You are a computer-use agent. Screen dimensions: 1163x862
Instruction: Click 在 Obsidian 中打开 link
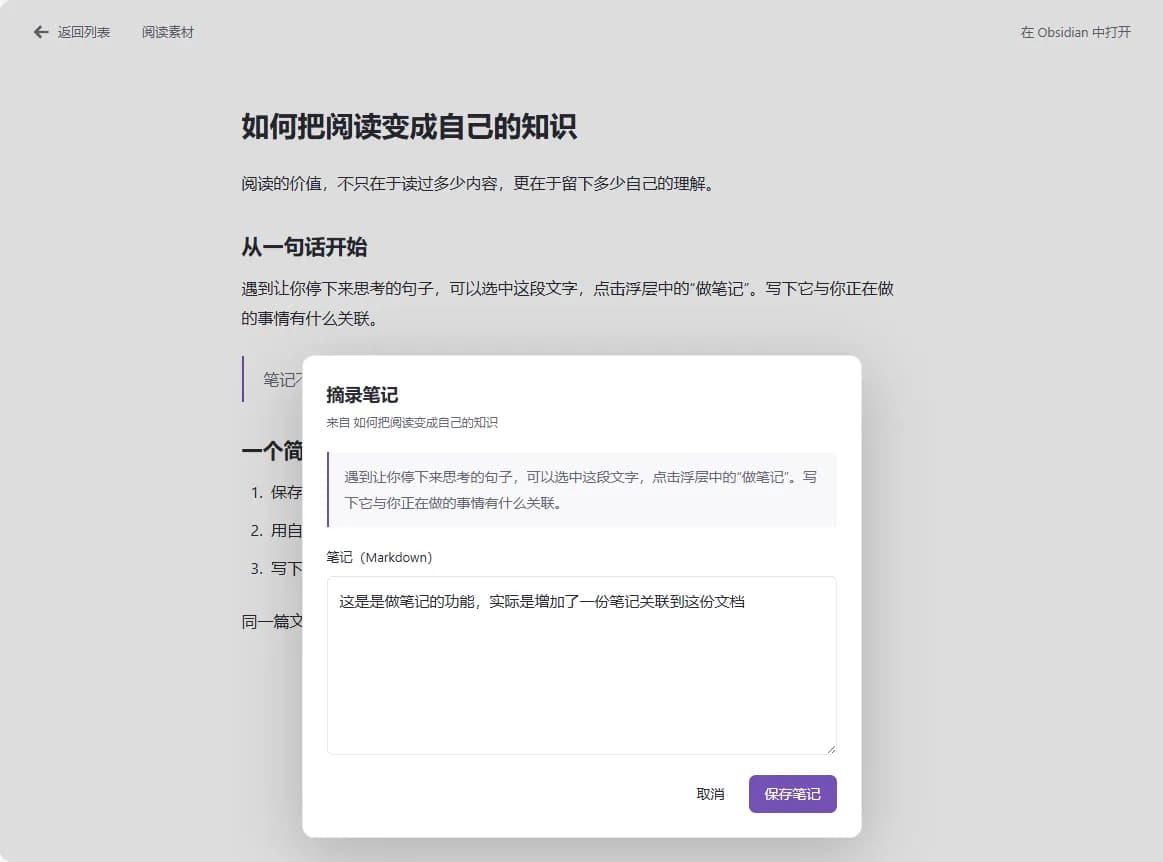tap(1075, 32)
